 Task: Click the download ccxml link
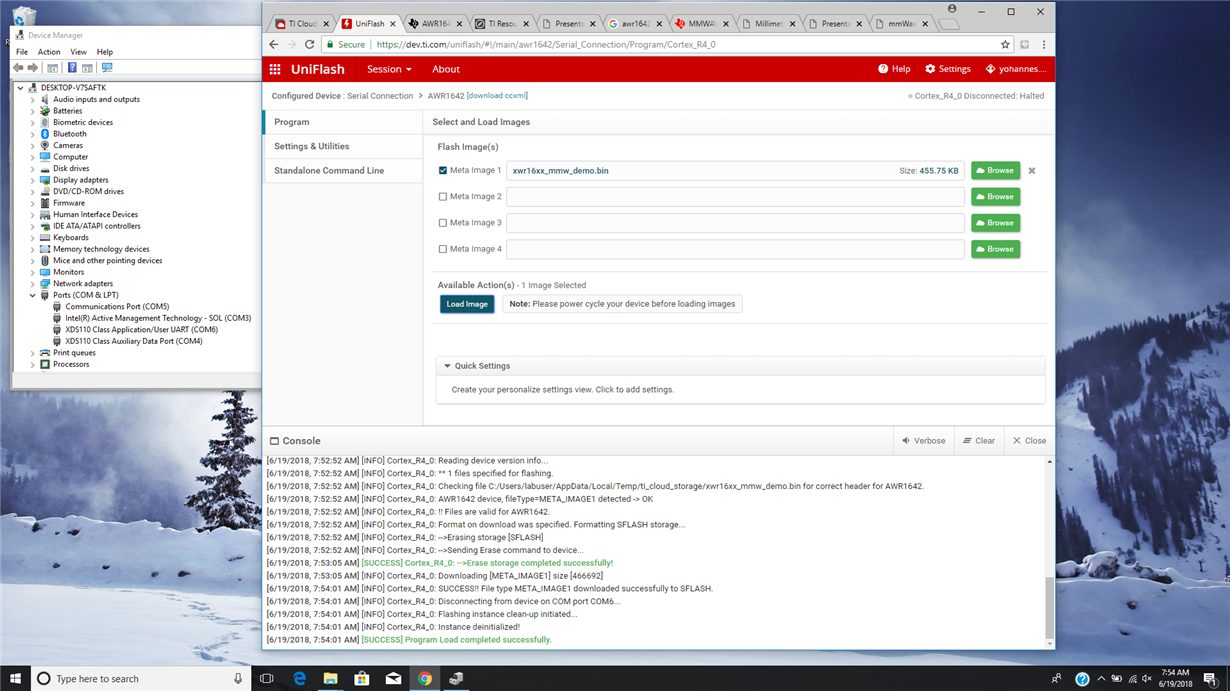497,96
